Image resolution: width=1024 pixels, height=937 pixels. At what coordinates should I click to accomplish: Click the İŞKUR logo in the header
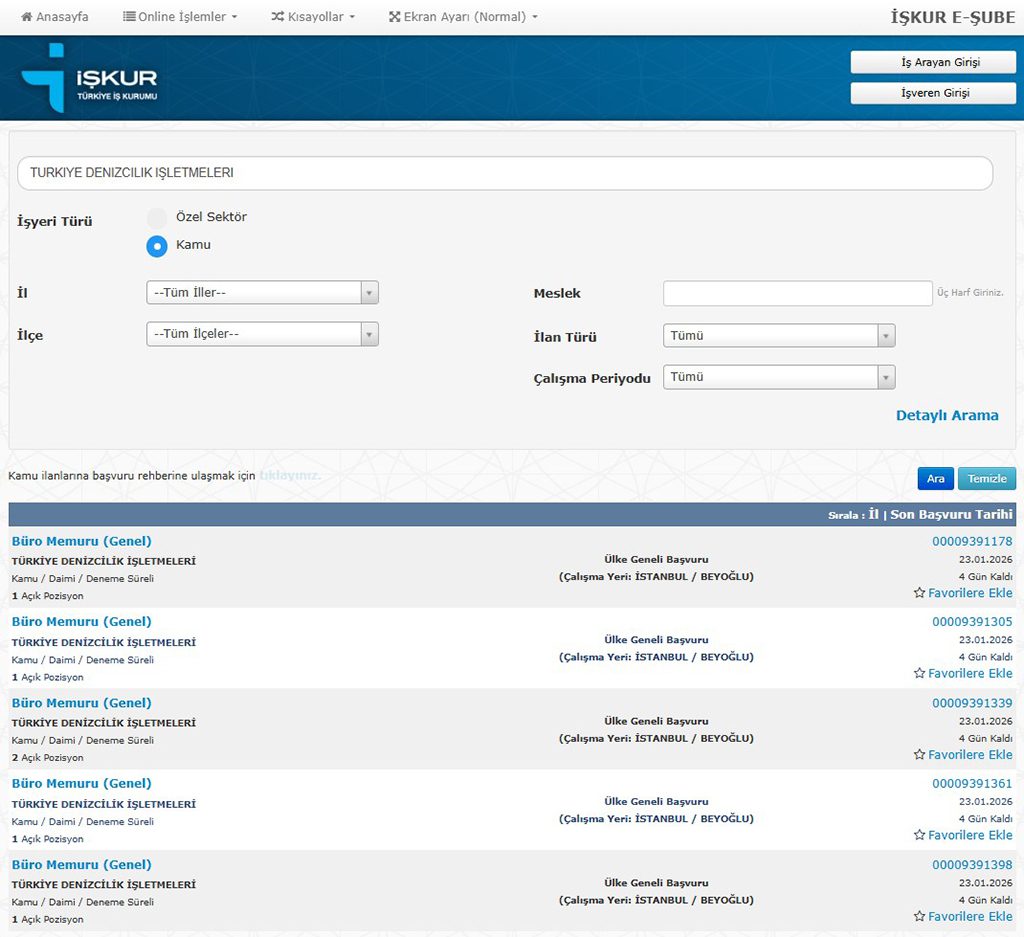(x=89, y=78)
